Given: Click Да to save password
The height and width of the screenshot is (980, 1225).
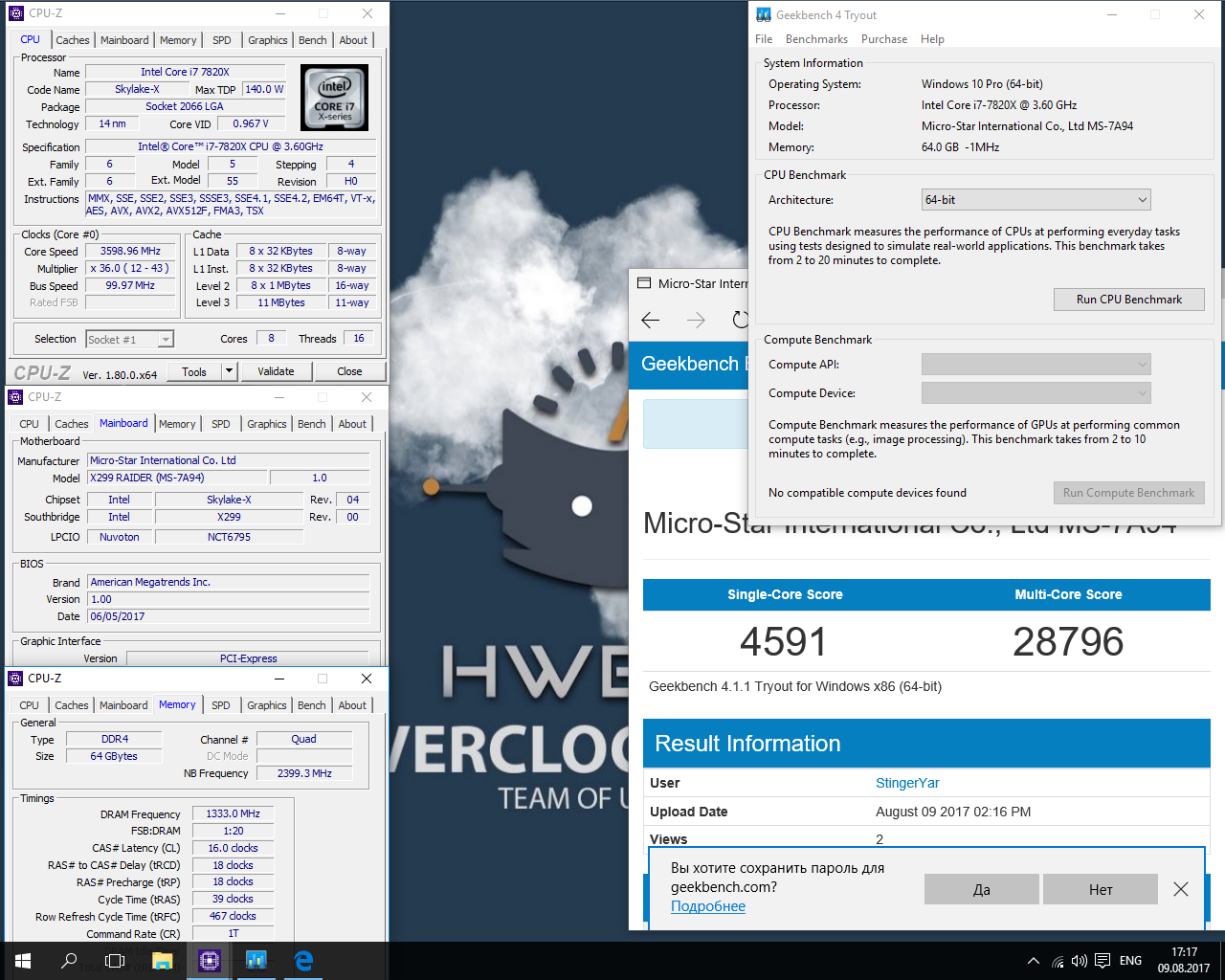Looking at the screenshot, I should pyautogui.click(x=981, y=889).
